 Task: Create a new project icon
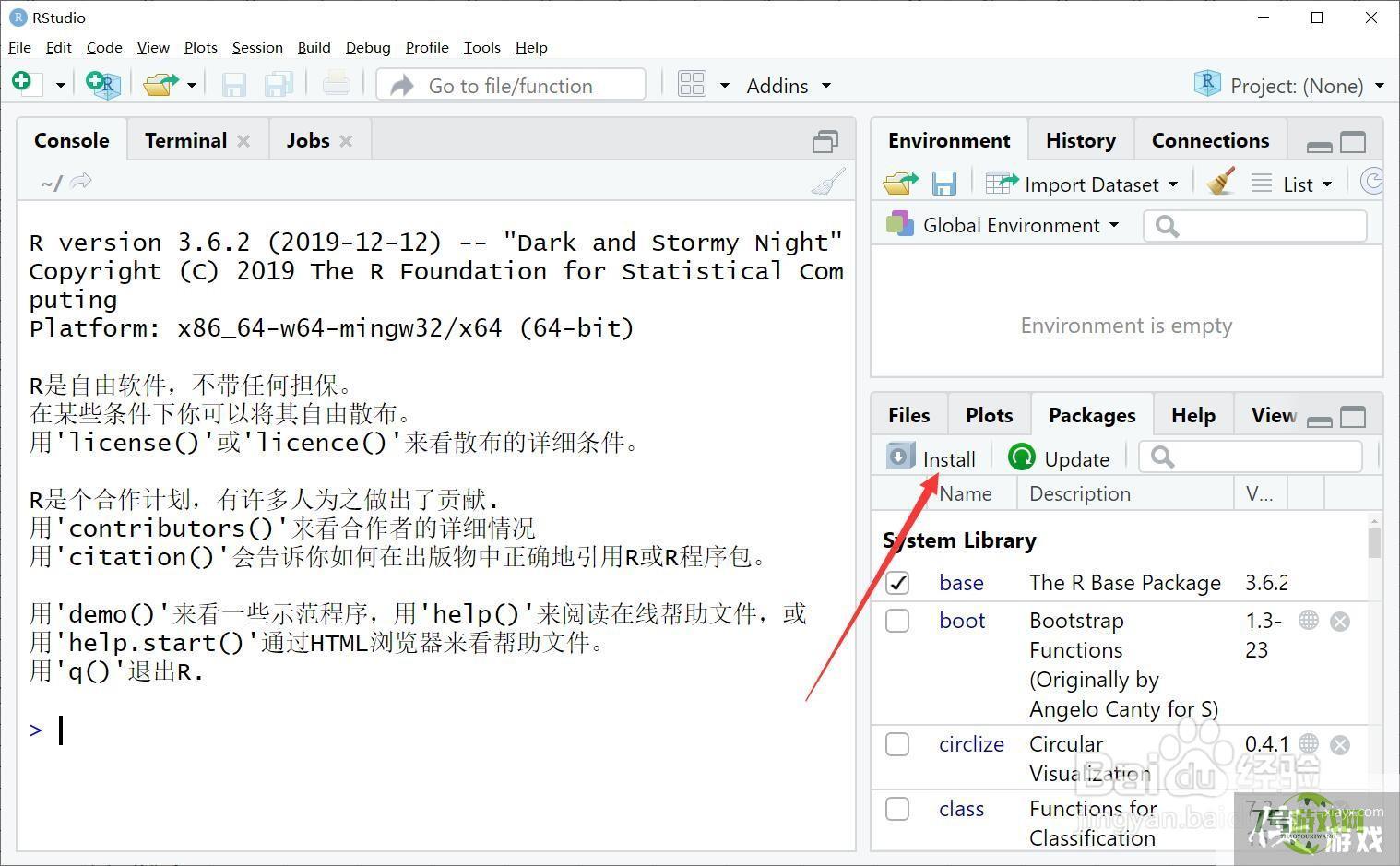pos(103,85)
